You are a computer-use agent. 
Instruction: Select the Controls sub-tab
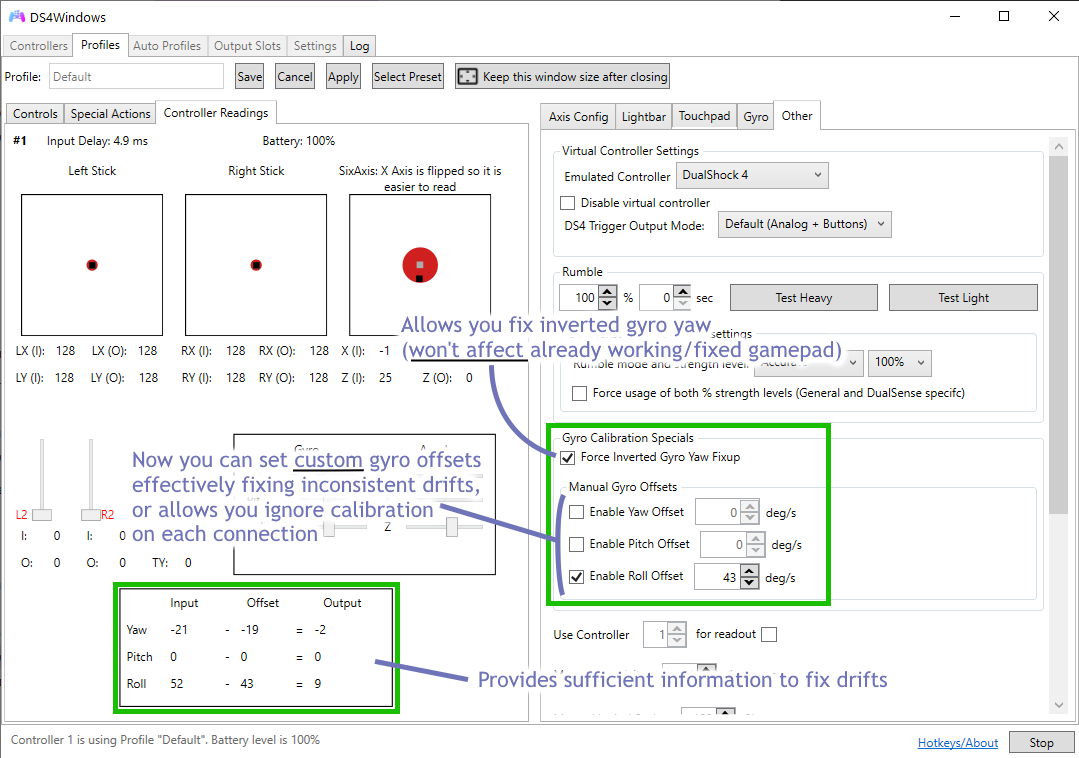pos(35,113)
